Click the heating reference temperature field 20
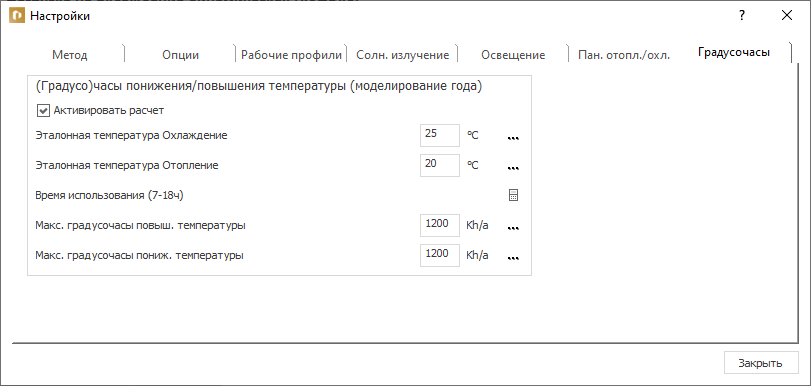This screenshot has height=386, width=811. click(440, 165)
